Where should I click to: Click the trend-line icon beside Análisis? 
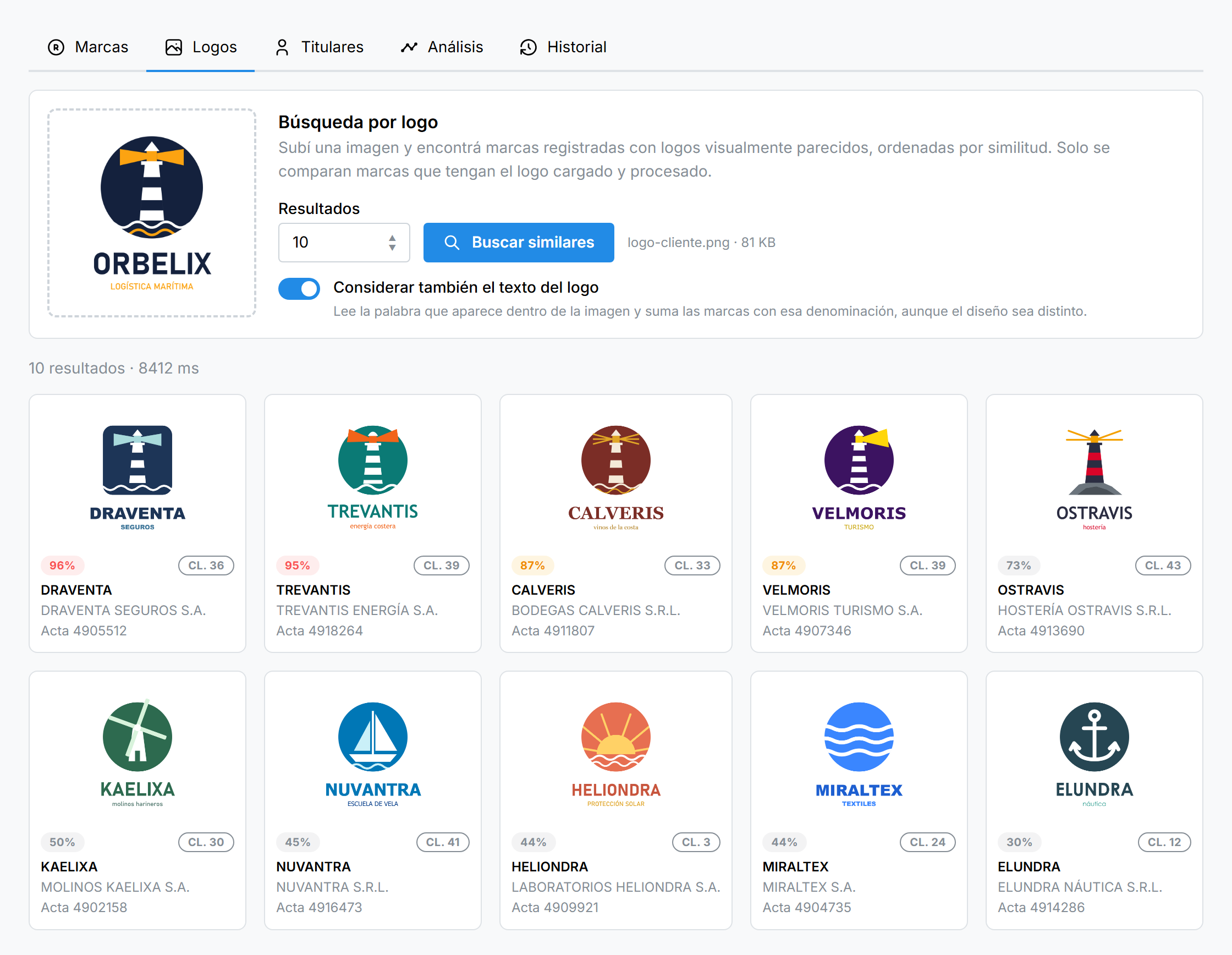point(409,47)
